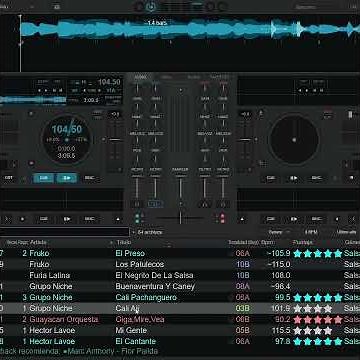This screenshot has height=360, width=360.
Task: Click the 104.50 BPM readout atop left deck
Action: point(109,82)
